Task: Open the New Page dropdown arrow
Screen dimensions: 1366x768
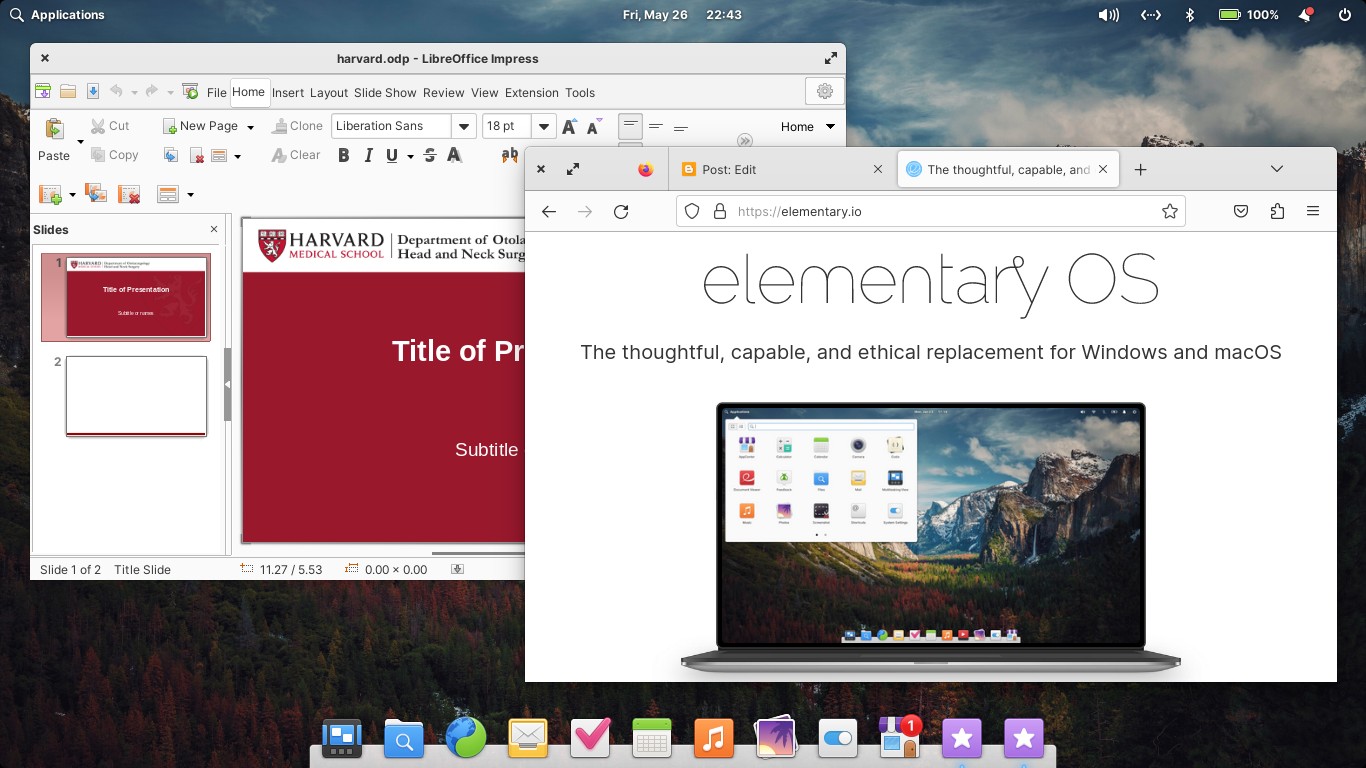Action: pyautogui.click(x=250, y=127)
